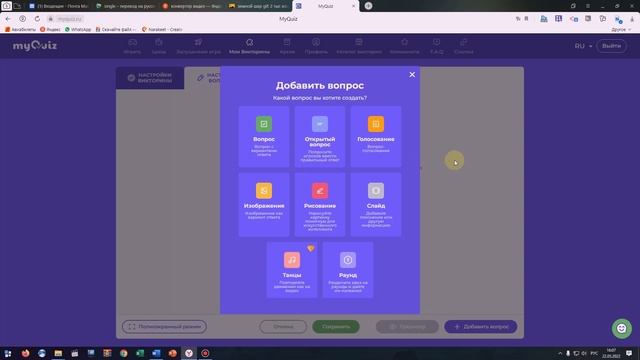Reload the page with the refresh icon
The image size is (640, 360).
click(x=37, y=19)
